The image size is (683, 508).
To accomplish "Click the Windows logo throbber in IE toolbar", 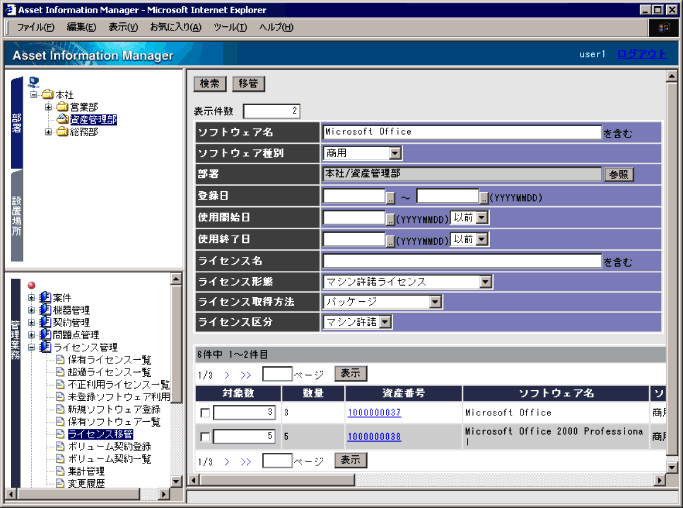I will point(663,28).
